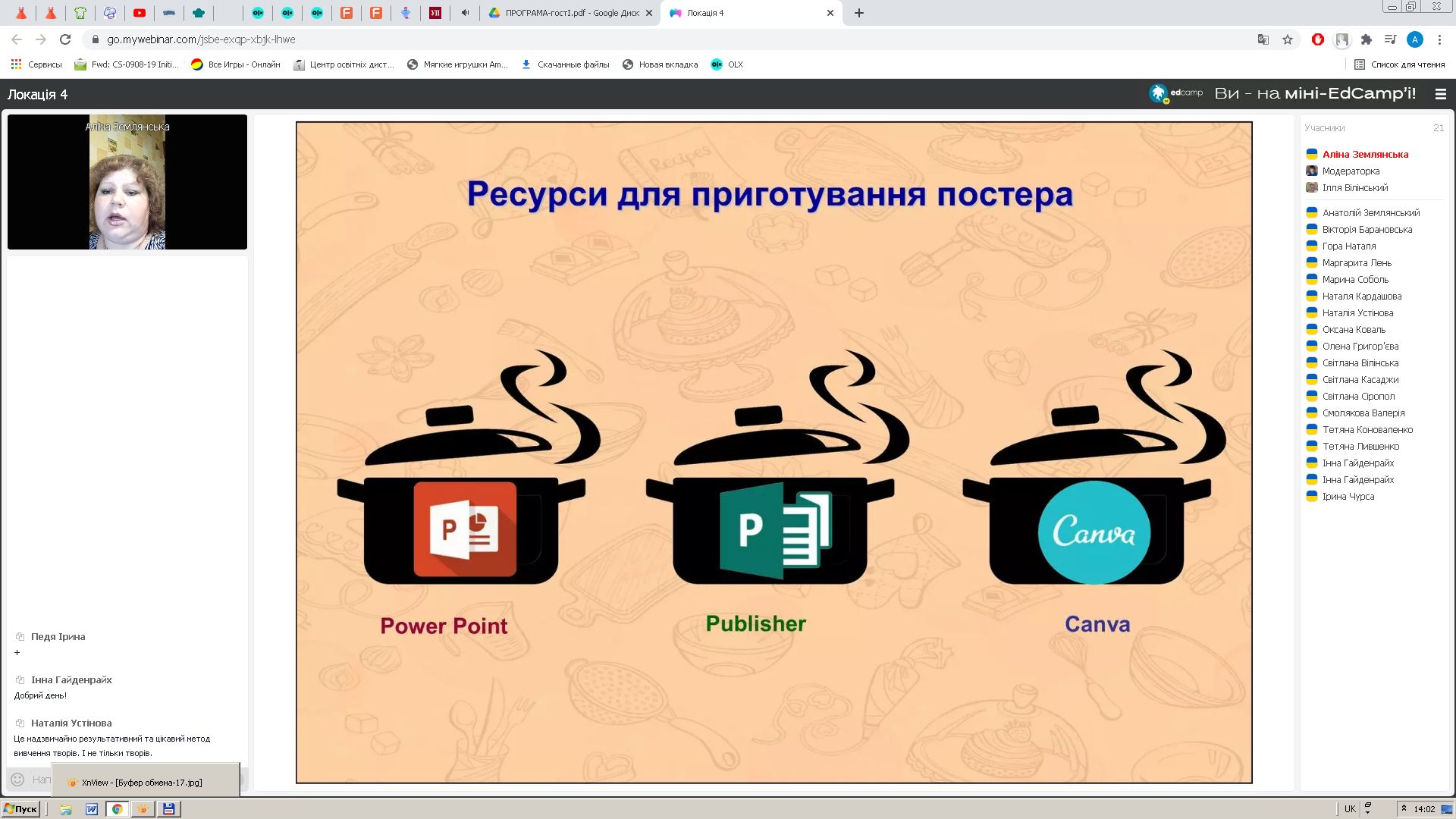Click Педя Ірина's name in chat
This screenshot has width=1456, height=819.
(x=58, y=636)
